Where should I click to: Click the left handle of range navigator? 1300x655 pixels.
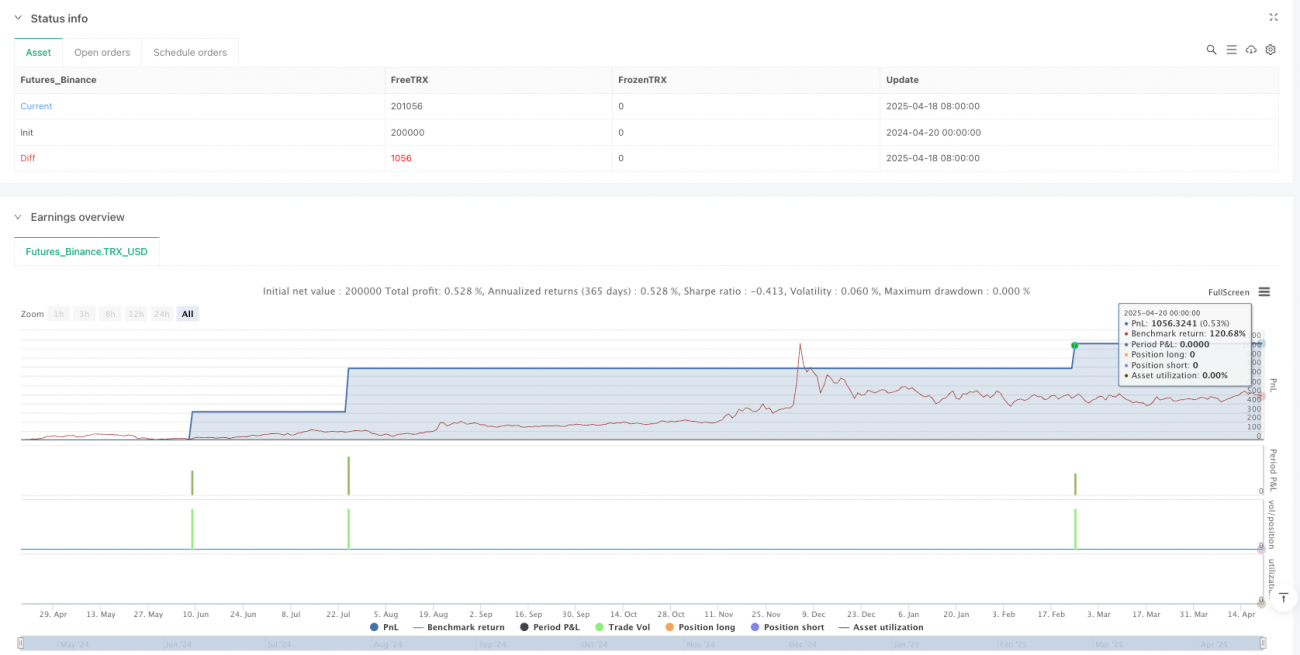coord(22,643)
